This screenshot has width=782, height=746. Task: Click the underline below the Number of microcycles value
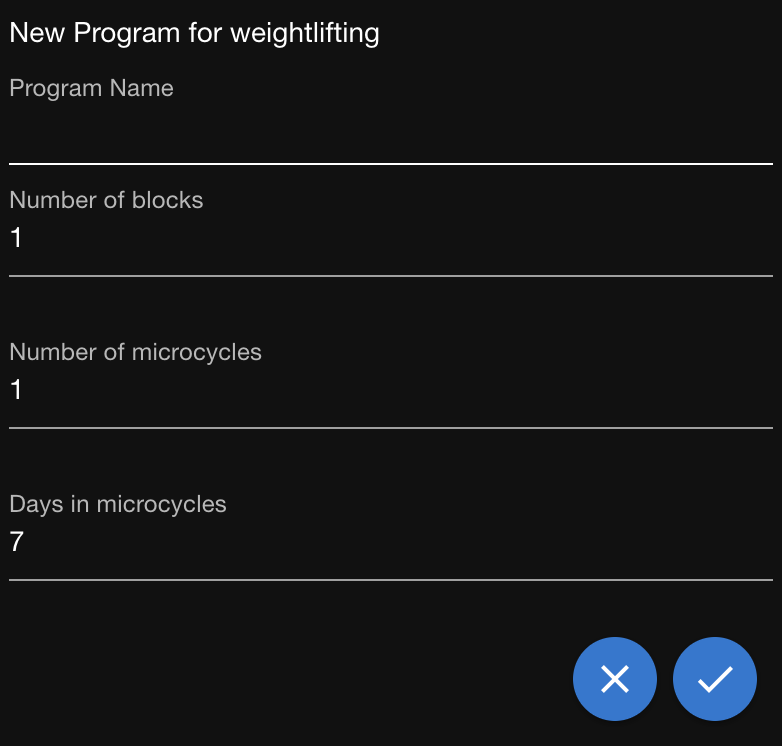click(390, 427)
